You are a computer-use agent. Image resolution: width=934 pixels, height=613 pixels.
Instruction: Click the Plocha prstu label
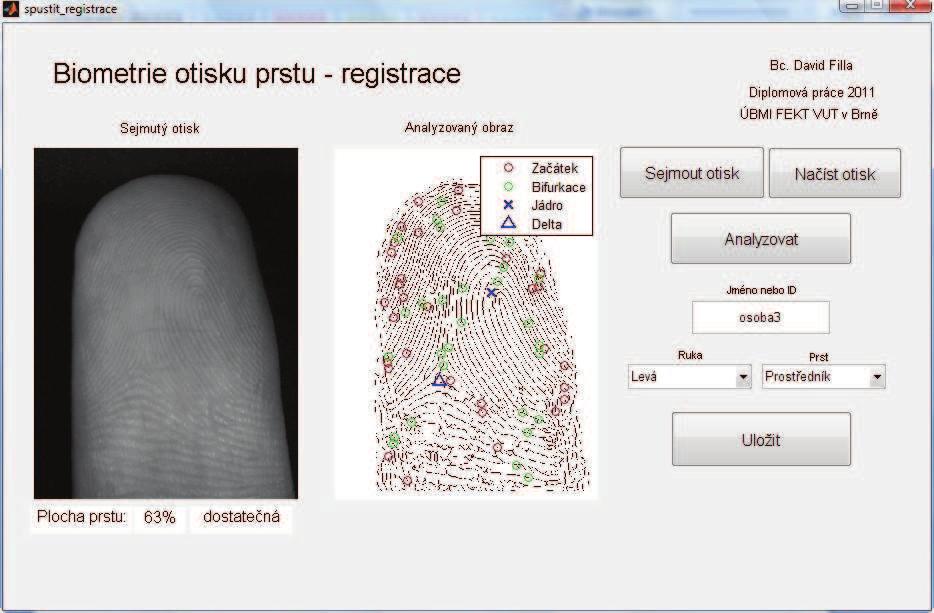pos(82,516)
